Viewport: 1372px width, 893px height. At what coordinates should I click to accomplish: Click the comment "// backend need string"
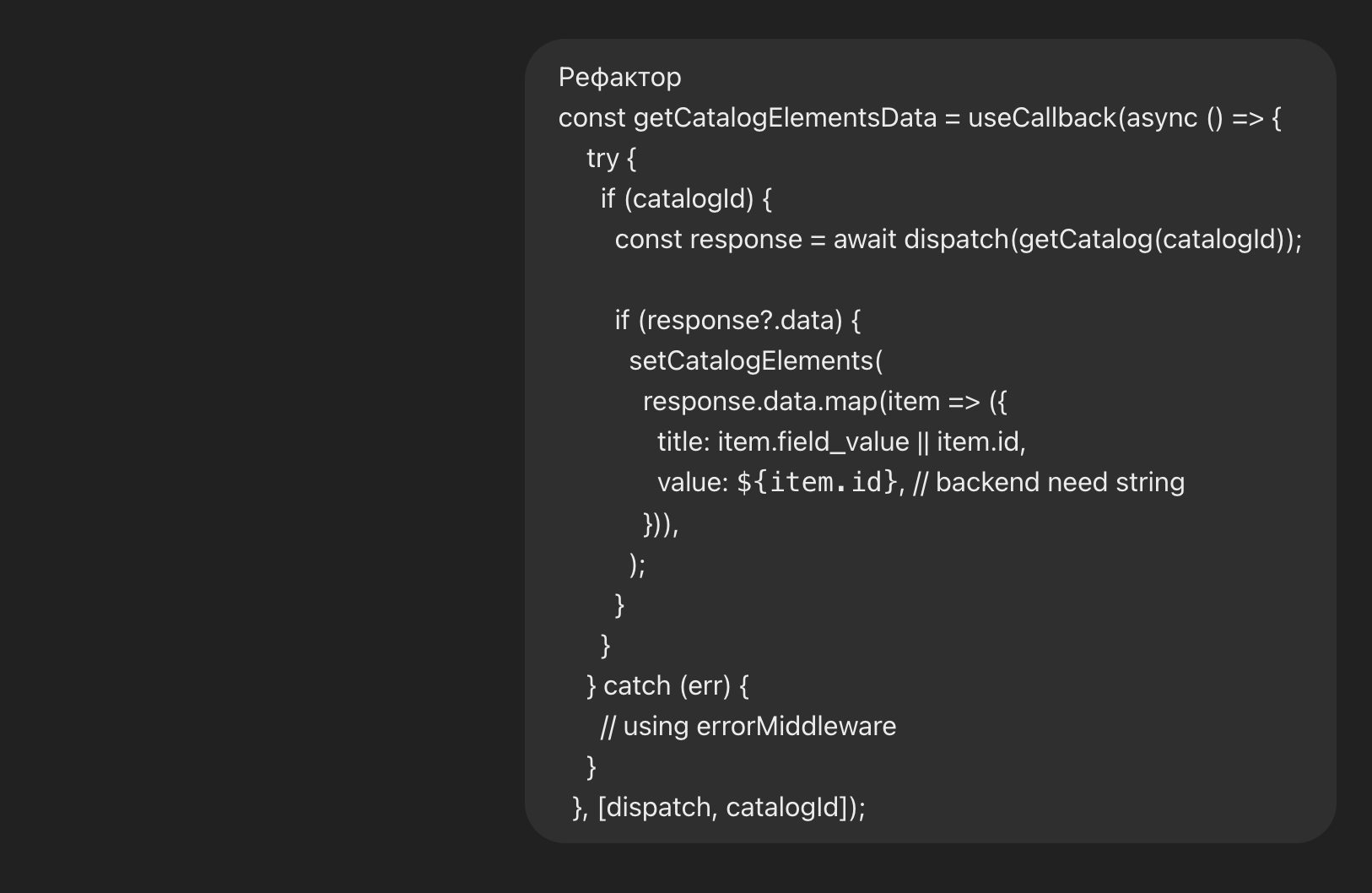click(x=1049, y=483)
